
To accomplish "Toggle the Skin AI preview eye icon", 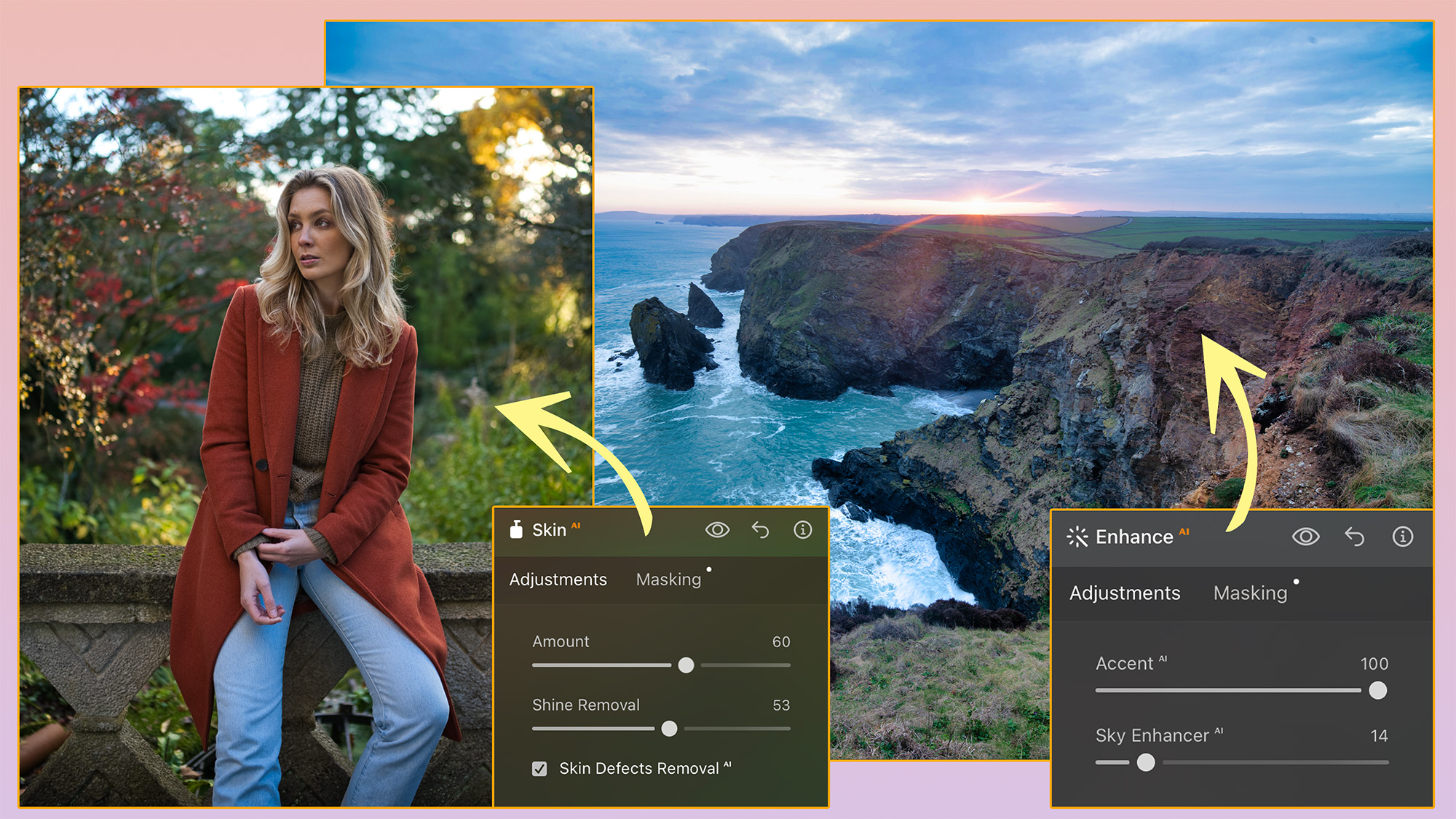I will tap(718, 530).
